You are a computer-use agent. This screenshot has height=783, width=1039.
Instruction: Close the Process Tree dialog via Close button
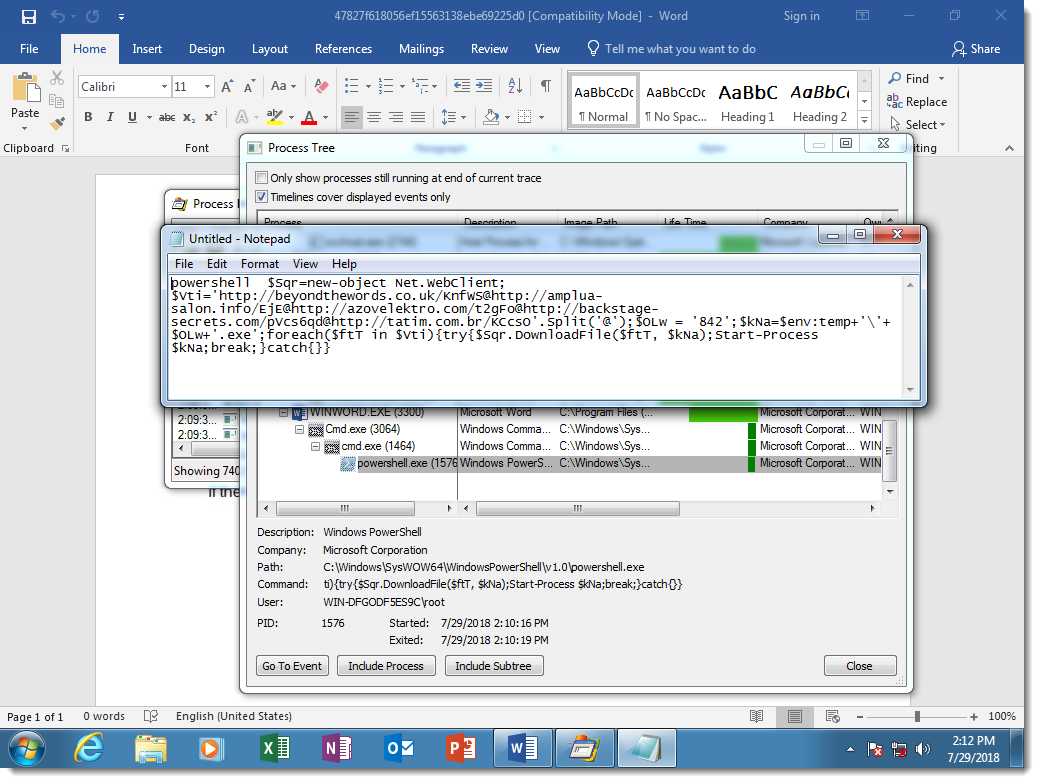point(859,666)
